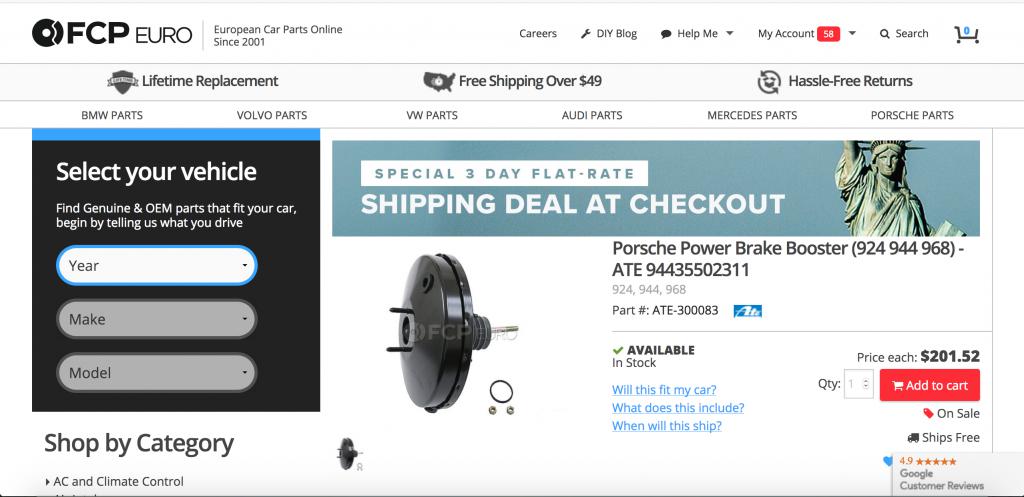Click the ATE brand logo

(747, 312)
